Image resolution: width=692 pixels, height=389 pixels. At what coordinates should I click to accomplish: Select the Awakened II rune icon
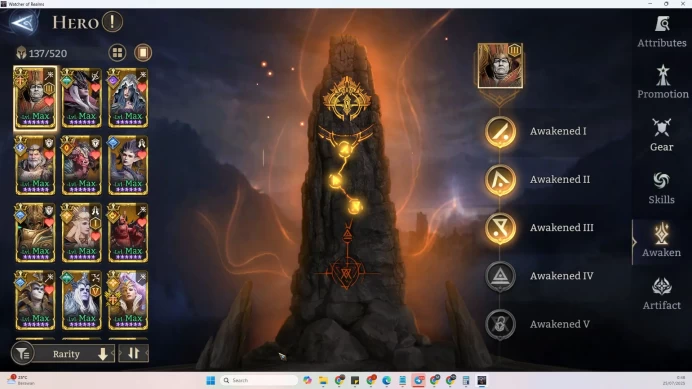point(500,180)
